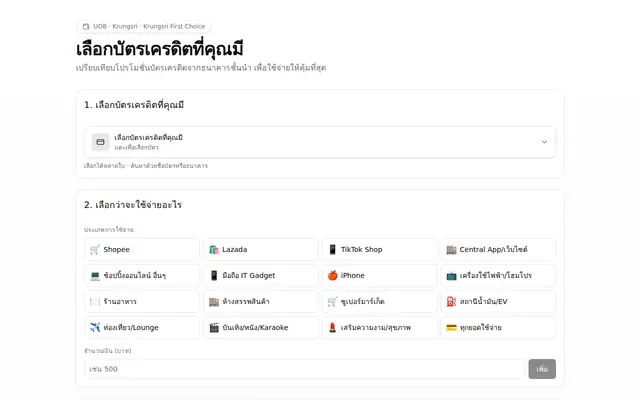The width and height of the screenshot is (640, 400).
Task: Click the UOB · Krungsri · Krungsri First Choice badge
Action: 144,27
